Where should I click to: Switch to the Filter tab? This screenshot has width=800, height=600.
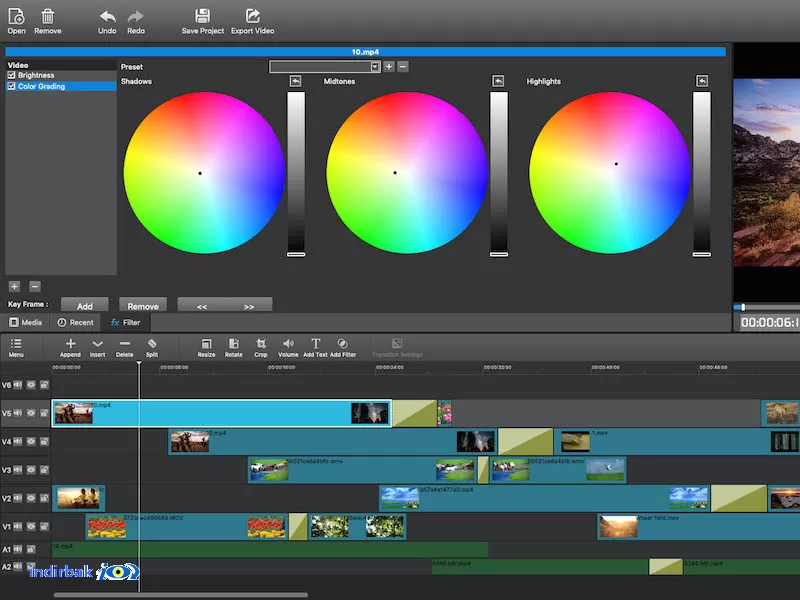click(126, 322)
